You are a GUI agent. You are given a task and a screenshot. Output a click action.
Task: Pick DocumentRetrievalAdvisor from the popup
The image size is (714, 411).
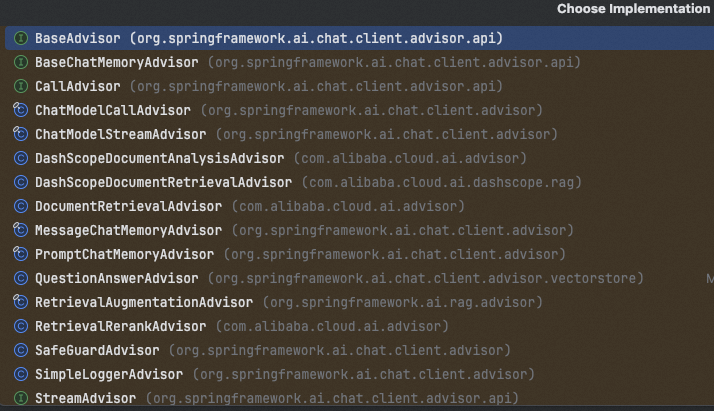click(128, 206)
